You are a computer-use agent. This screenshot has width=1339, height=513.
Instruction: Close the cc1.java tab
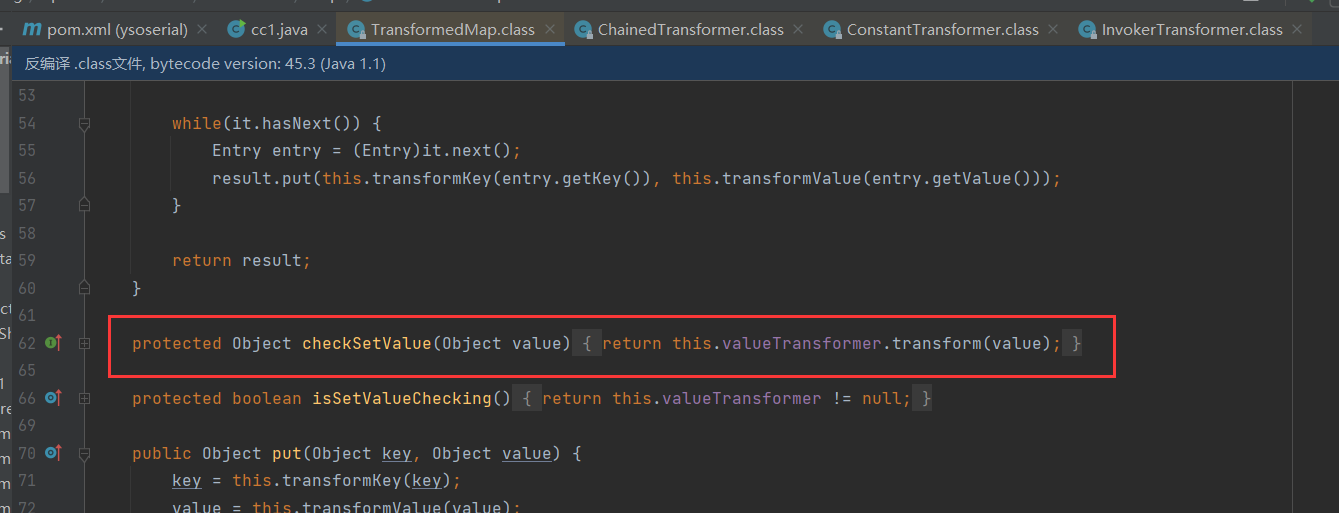(323, 30)
